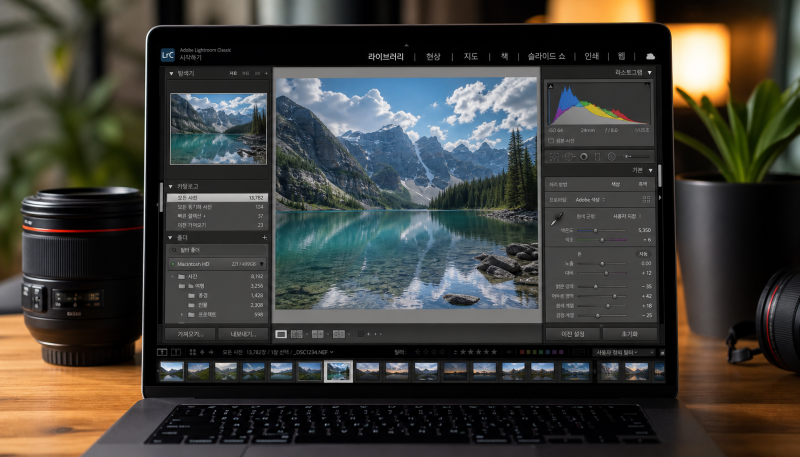The height and width of the screenshot is (457, 800).
Task: Pick the white balance eyedropper tool
Action: pos(556,219)
